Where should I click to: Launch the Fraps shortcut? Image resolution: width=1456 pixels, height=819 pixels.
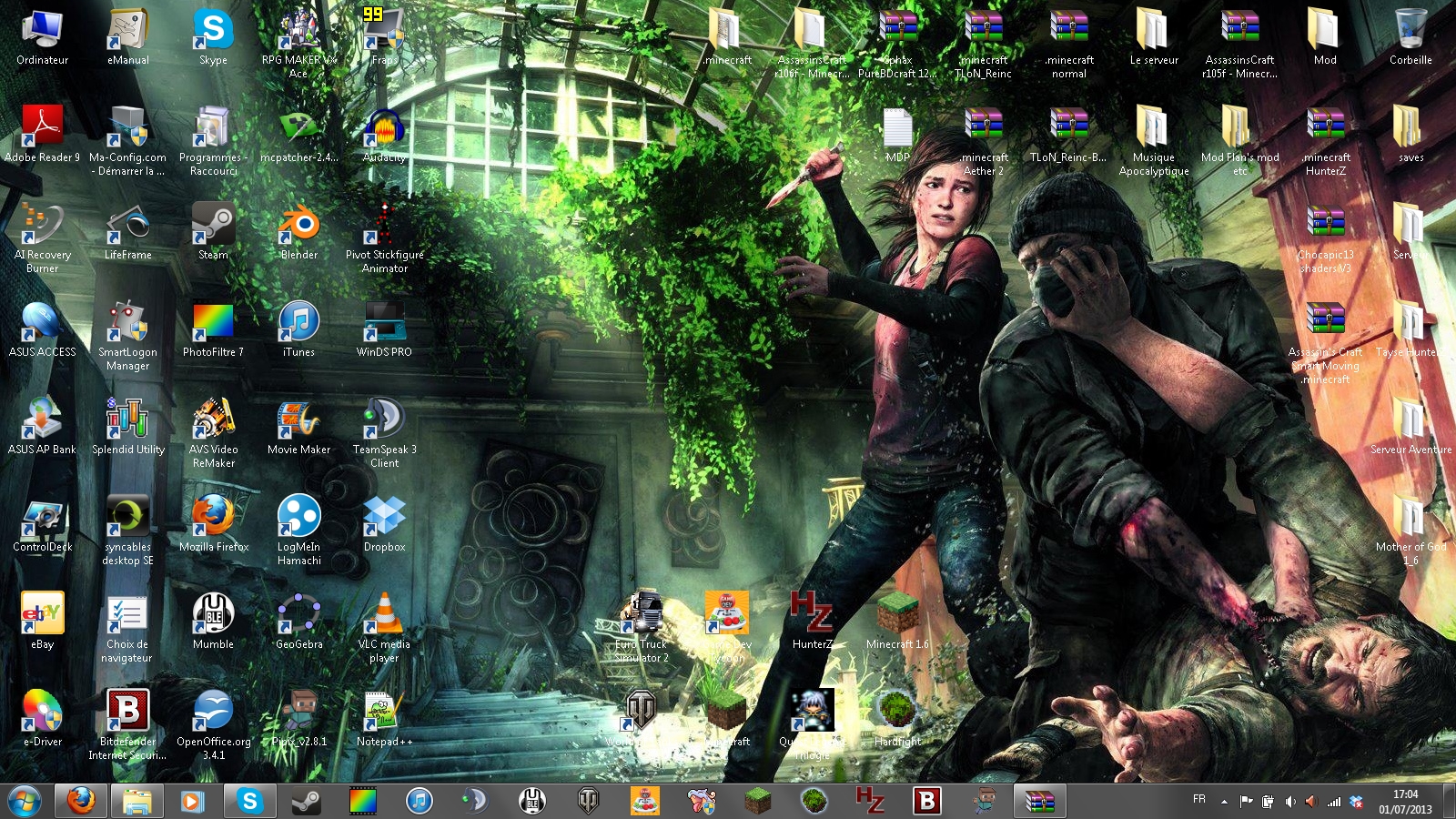point(384,36)
